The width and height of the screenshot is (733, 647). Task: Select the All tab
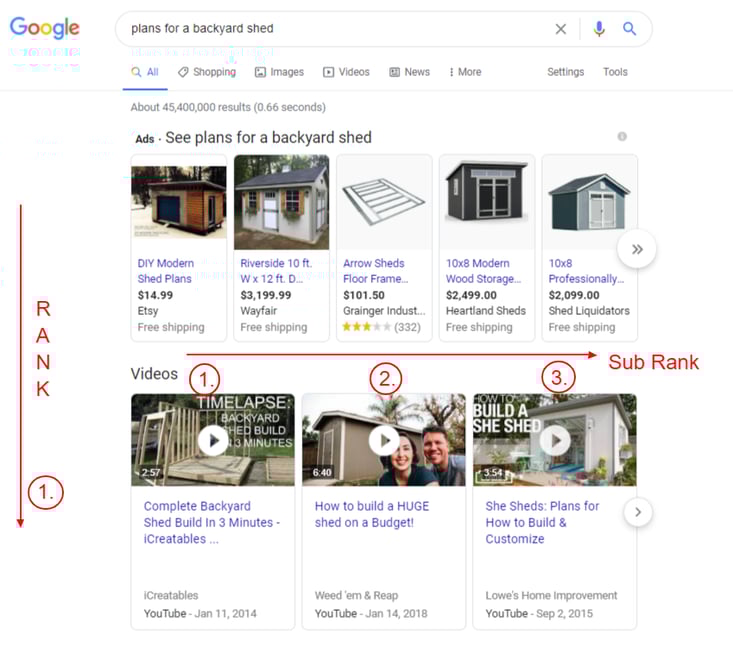point(145,72)
